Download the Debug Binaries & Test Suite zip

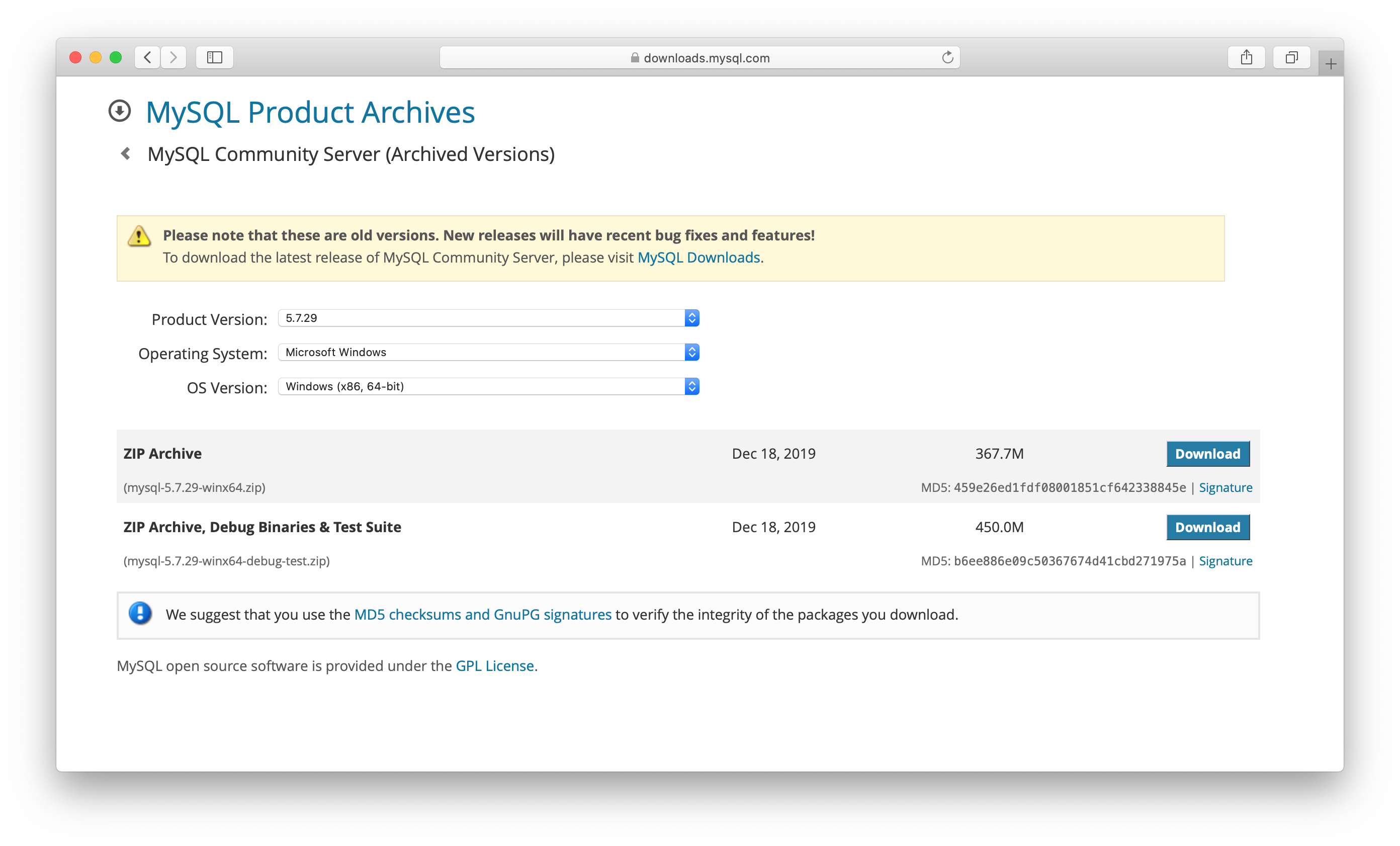(x=1207, y=527)
